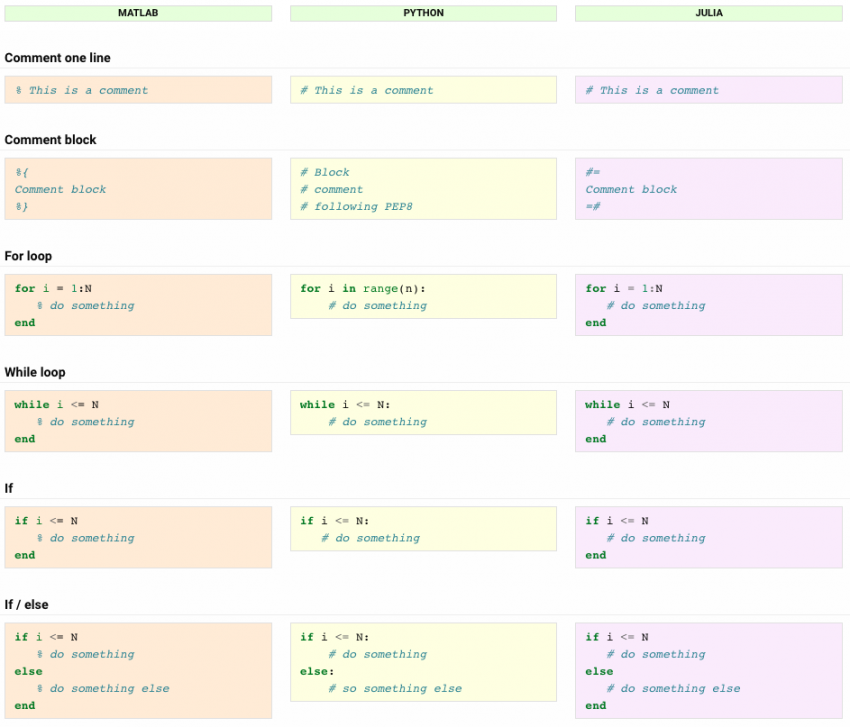Click the MATLAB column header

click(x=138, y=13)
